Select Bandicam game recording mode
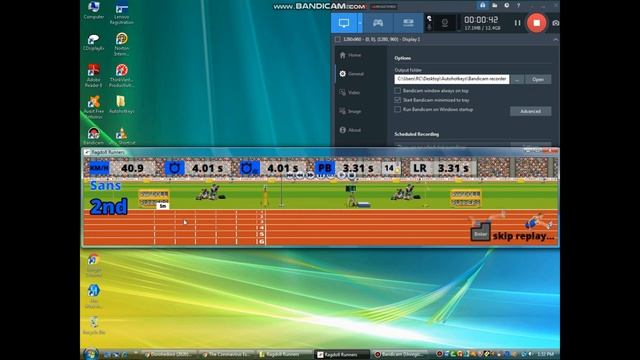The width and height of the screenshot is (640, 360). coord(378,23)
